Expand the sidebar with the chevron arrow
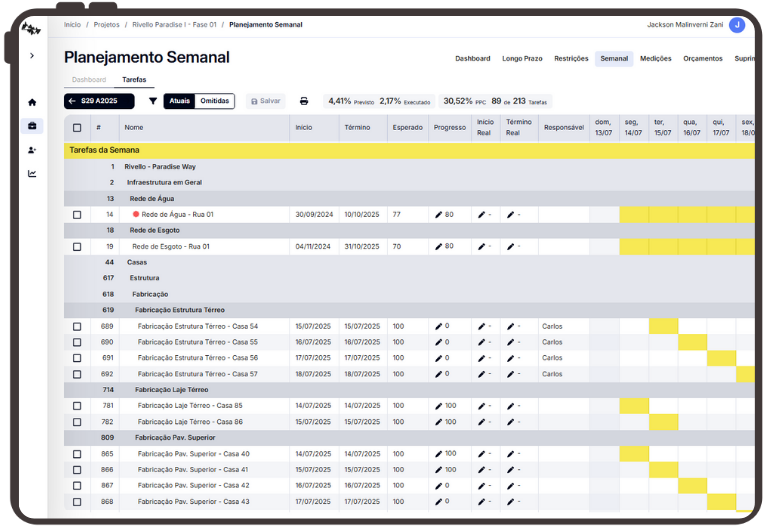This screenshot has height=528, width=769. click(32, 56)
